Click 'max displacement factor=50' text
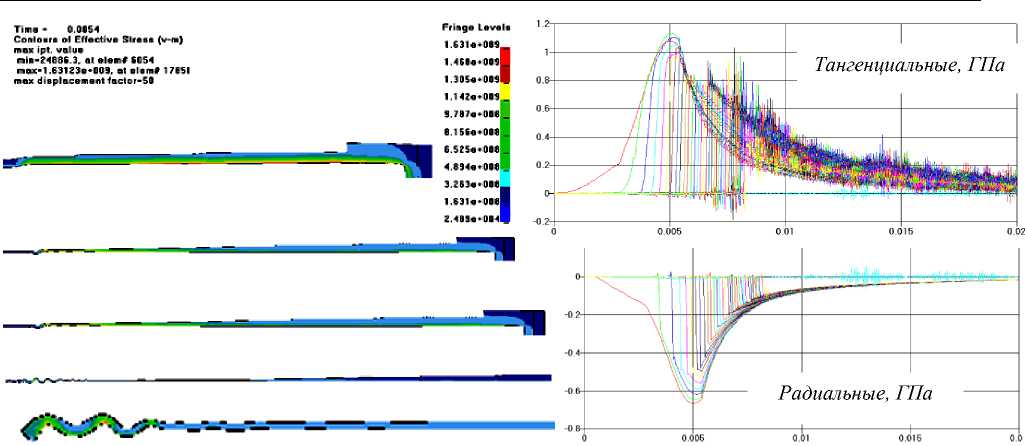The width and height of the screenshot is (1025, 446). coord(83,81)
